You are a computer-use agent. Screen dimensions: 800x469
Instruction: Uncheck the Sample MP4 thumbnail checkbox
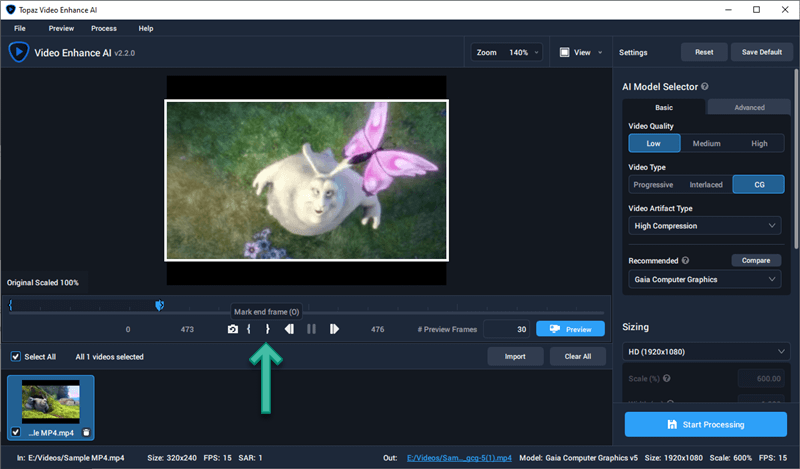click(16, 432)
